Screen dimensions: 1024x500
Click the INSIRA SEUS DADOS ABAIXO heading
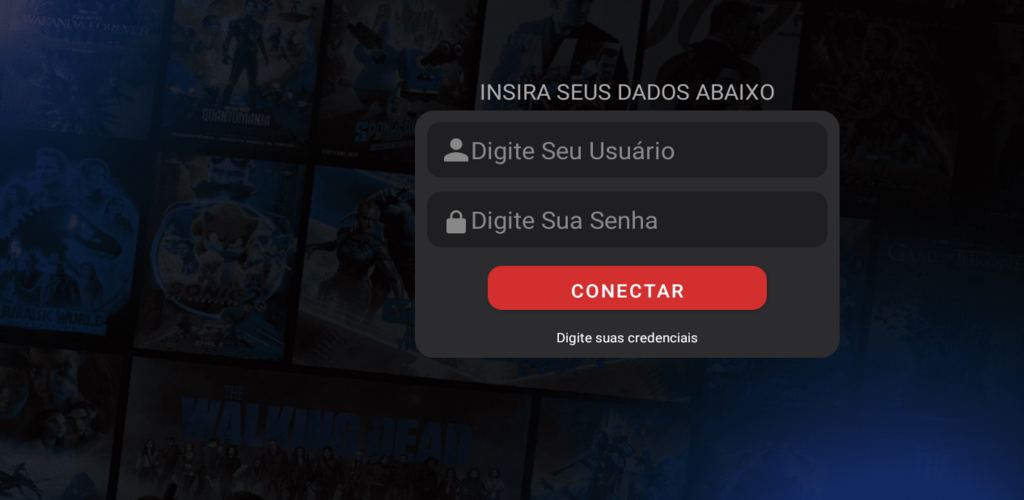627,93
